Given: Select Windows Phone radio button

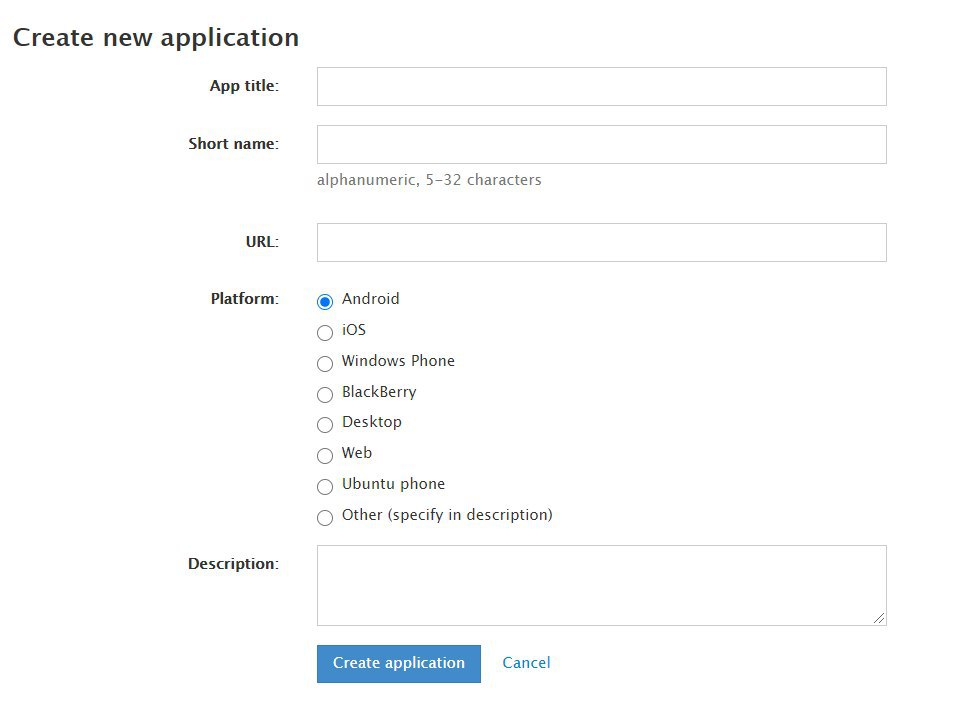Looking at the screenshot, I should tap(325, 363).
